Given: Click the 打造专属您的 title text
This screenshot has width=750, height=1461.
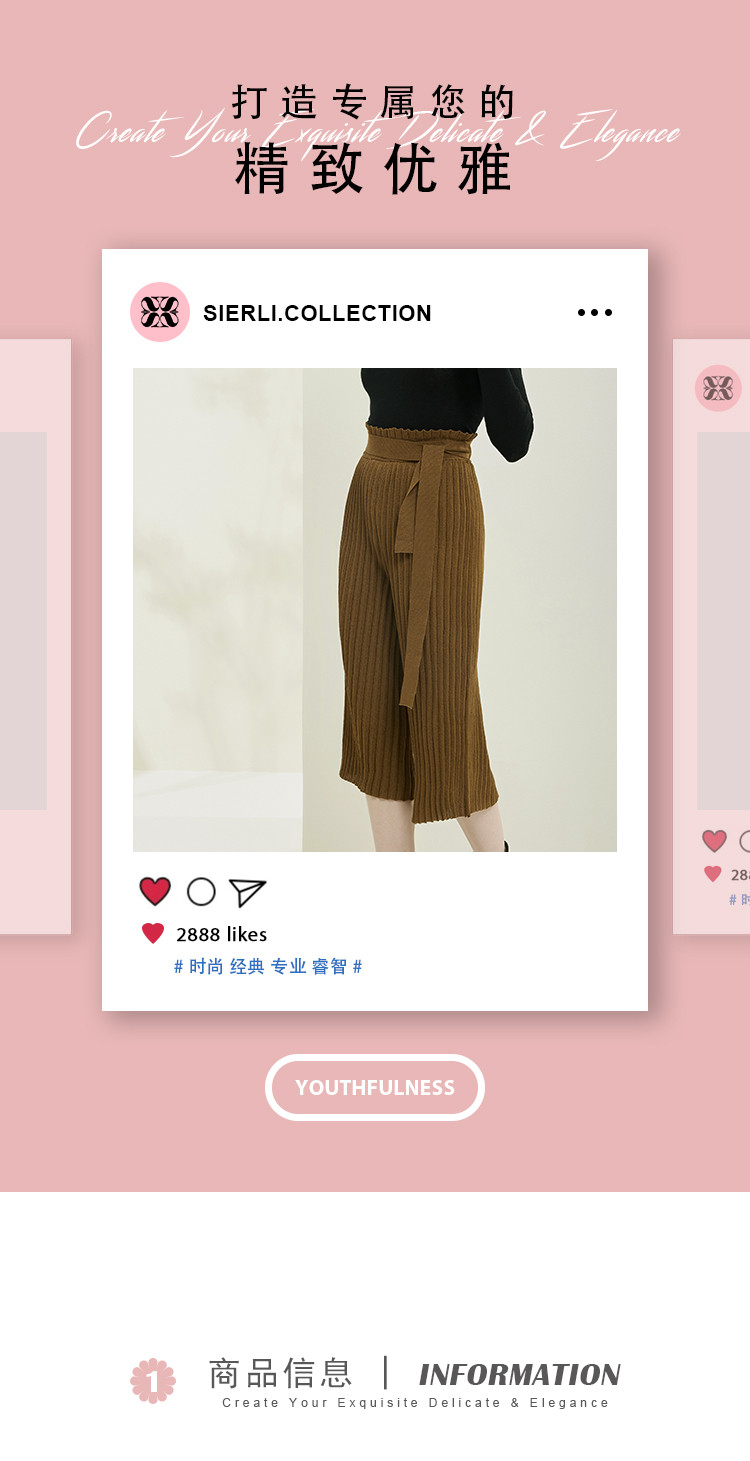Looking at the screenshot, I should pyautogui.click(x=375, y=102).
